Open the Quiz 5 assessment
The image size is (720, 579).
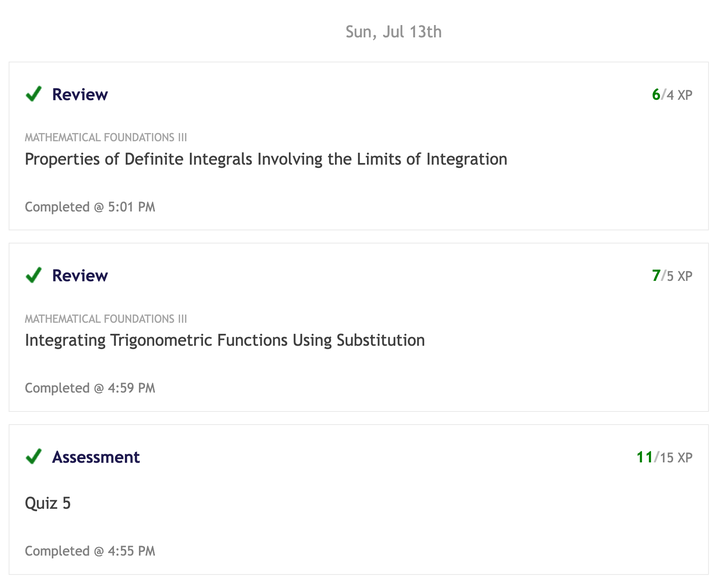point(48,503)
